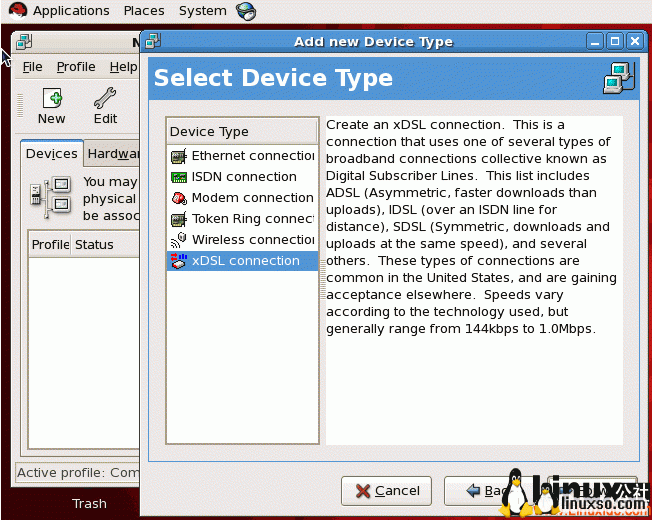The width and height of the screenshot is (652, 520).
Task: Choose Ethernet connection in the list
Action: pos(242,156)
